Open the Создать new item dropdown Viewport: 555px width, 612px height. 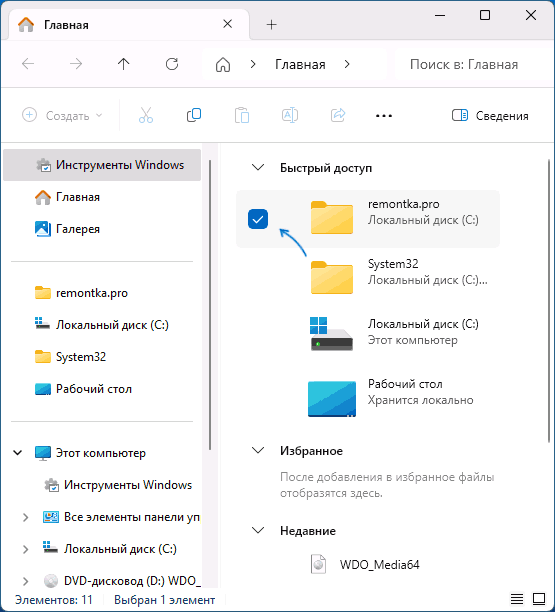(x=62, y=116)
